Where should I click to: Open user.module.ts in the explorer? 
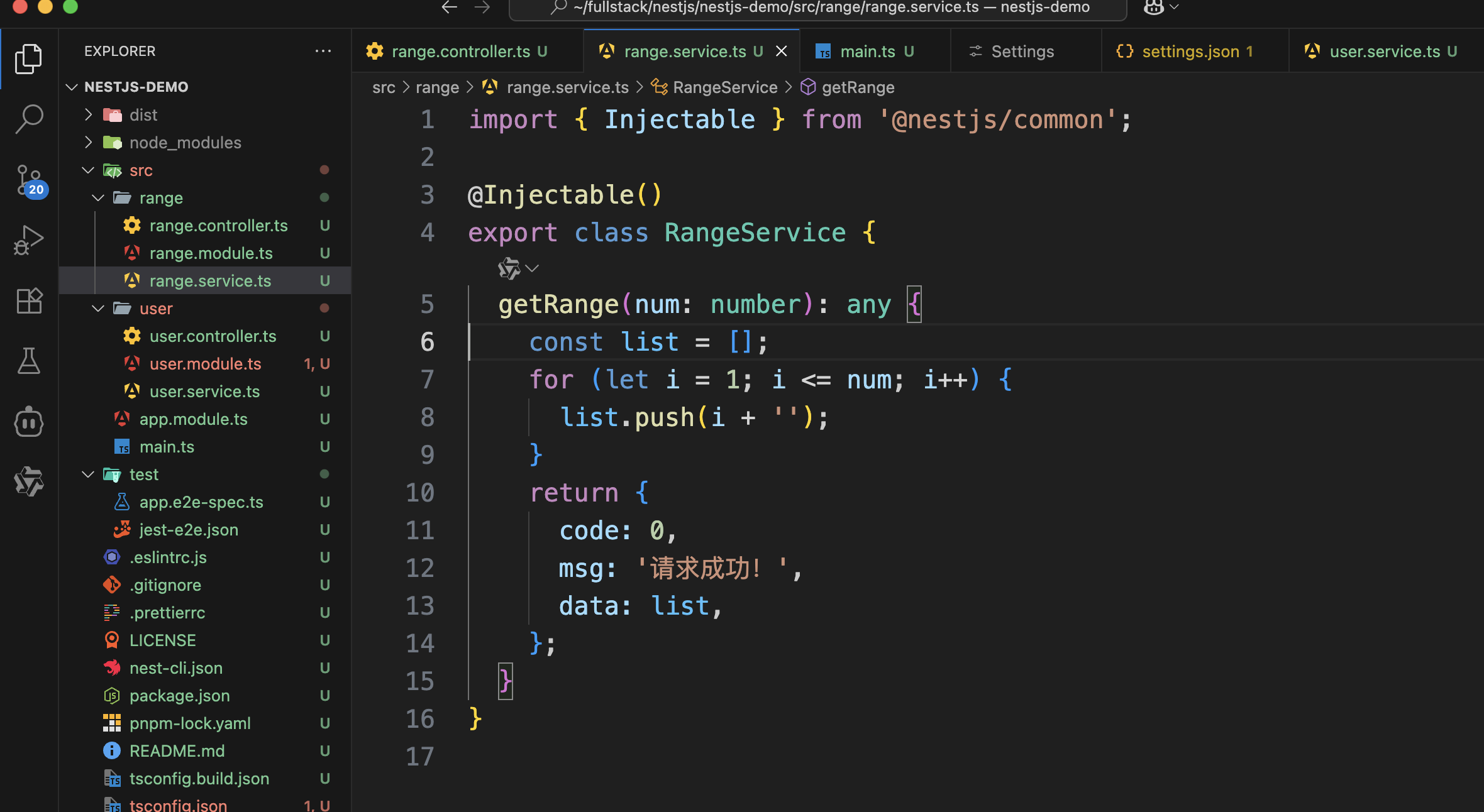click(x=205, y=364)
